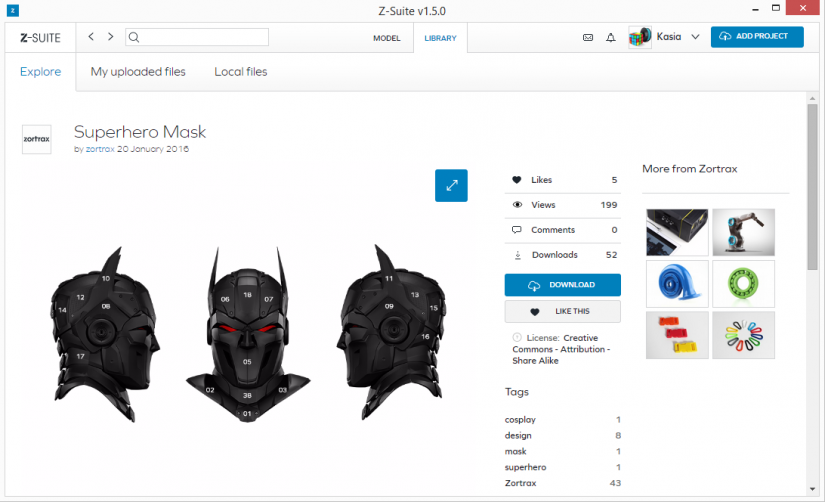Click the back navigation arrow
Screen dimensions: 825x502
tap(91, 36)
